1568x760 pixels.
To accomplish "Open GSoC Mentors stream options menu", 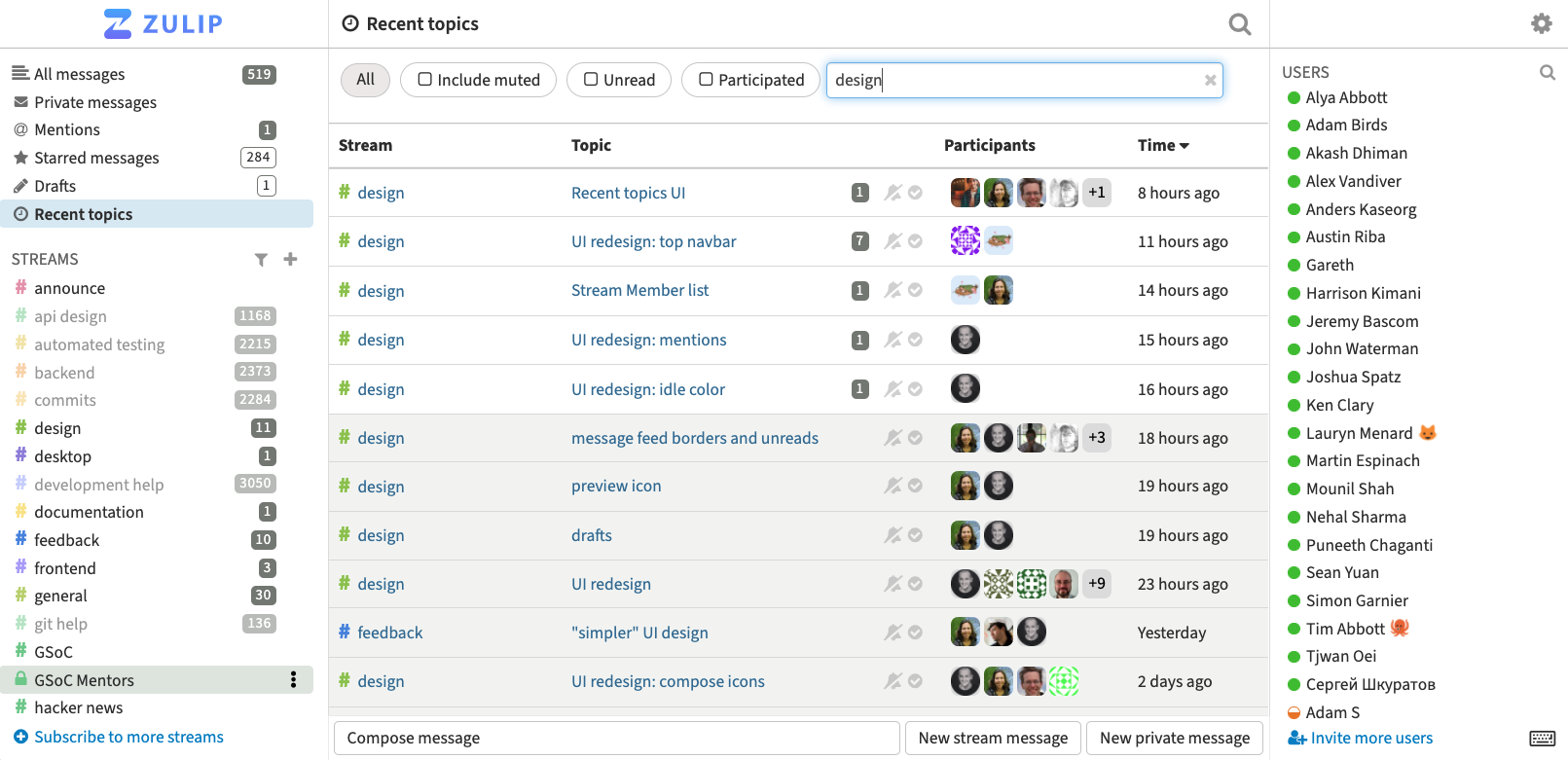I will pos(293,680).
